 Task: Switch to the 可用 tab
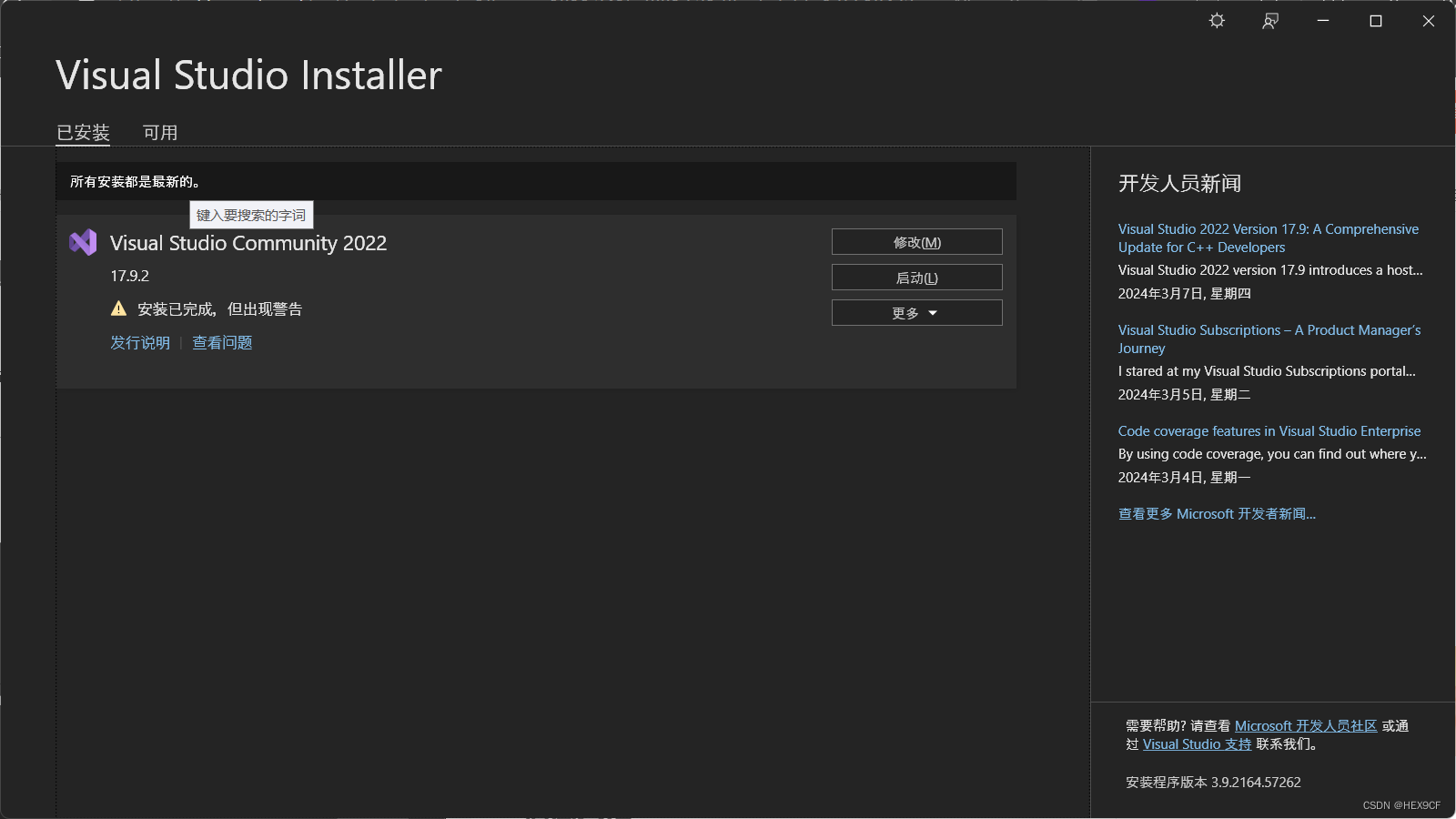[x=160, y=133]
